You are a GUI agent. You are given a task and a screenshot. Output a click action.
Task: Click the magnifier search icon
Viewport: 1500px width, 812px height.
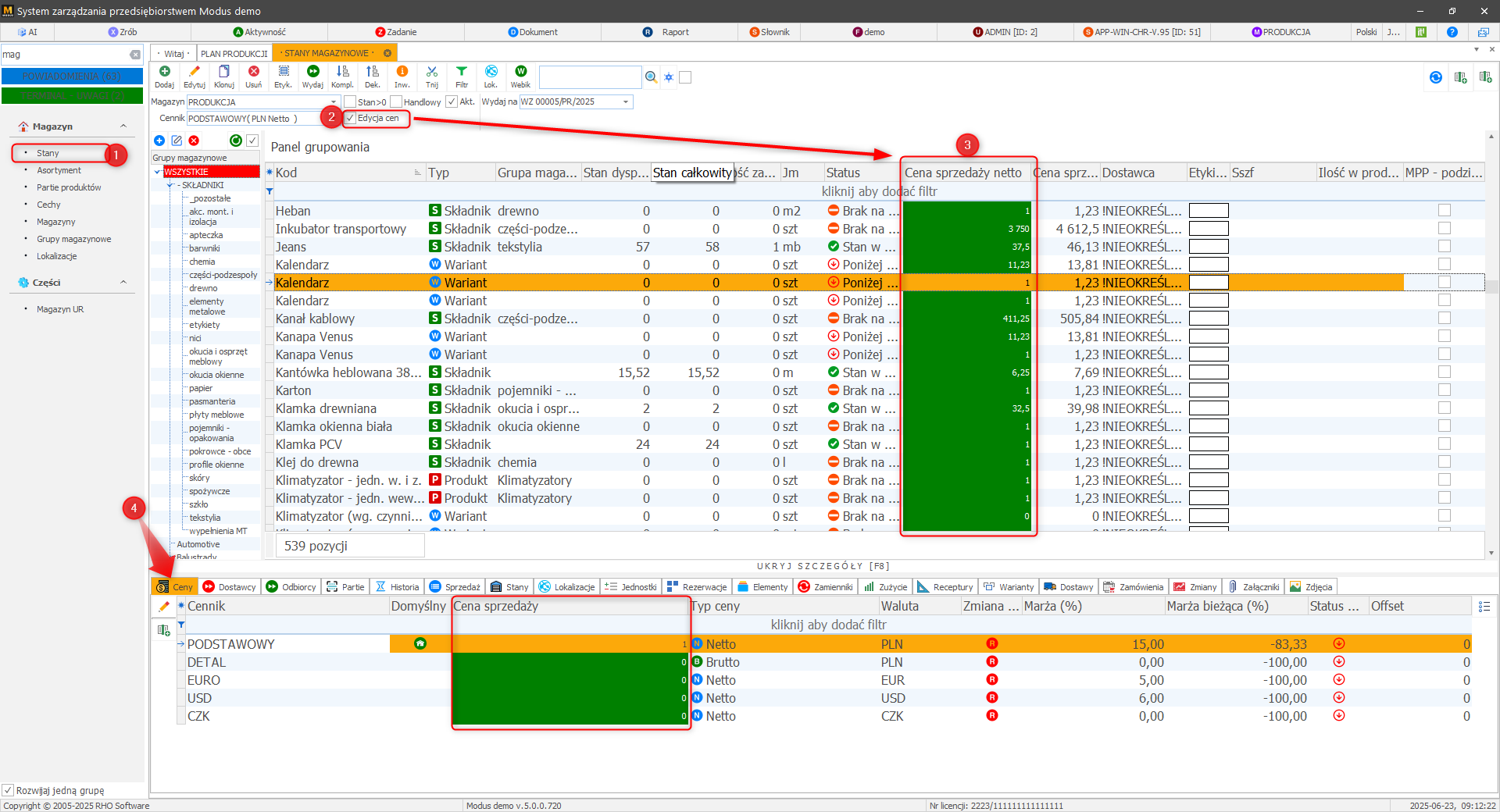651,77
